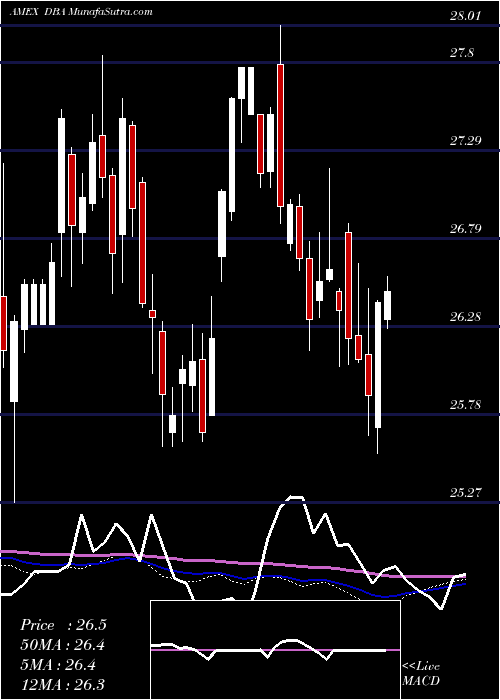This screenshot has width=500, height=700.
Task: Select the 26.79 price axis label
Action: 465,229
